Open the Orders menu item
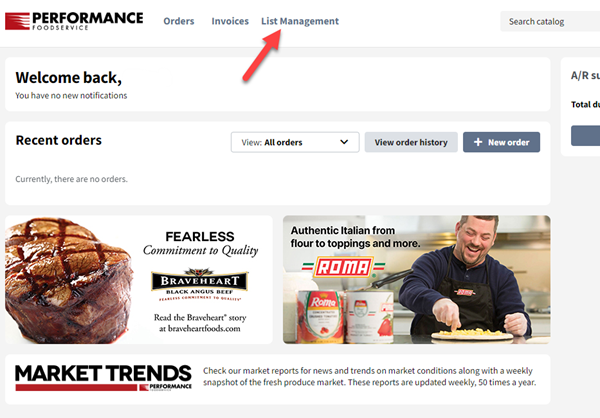Viewport: 600px width, 418px height. pyautogui.click(x=179, y=21)
